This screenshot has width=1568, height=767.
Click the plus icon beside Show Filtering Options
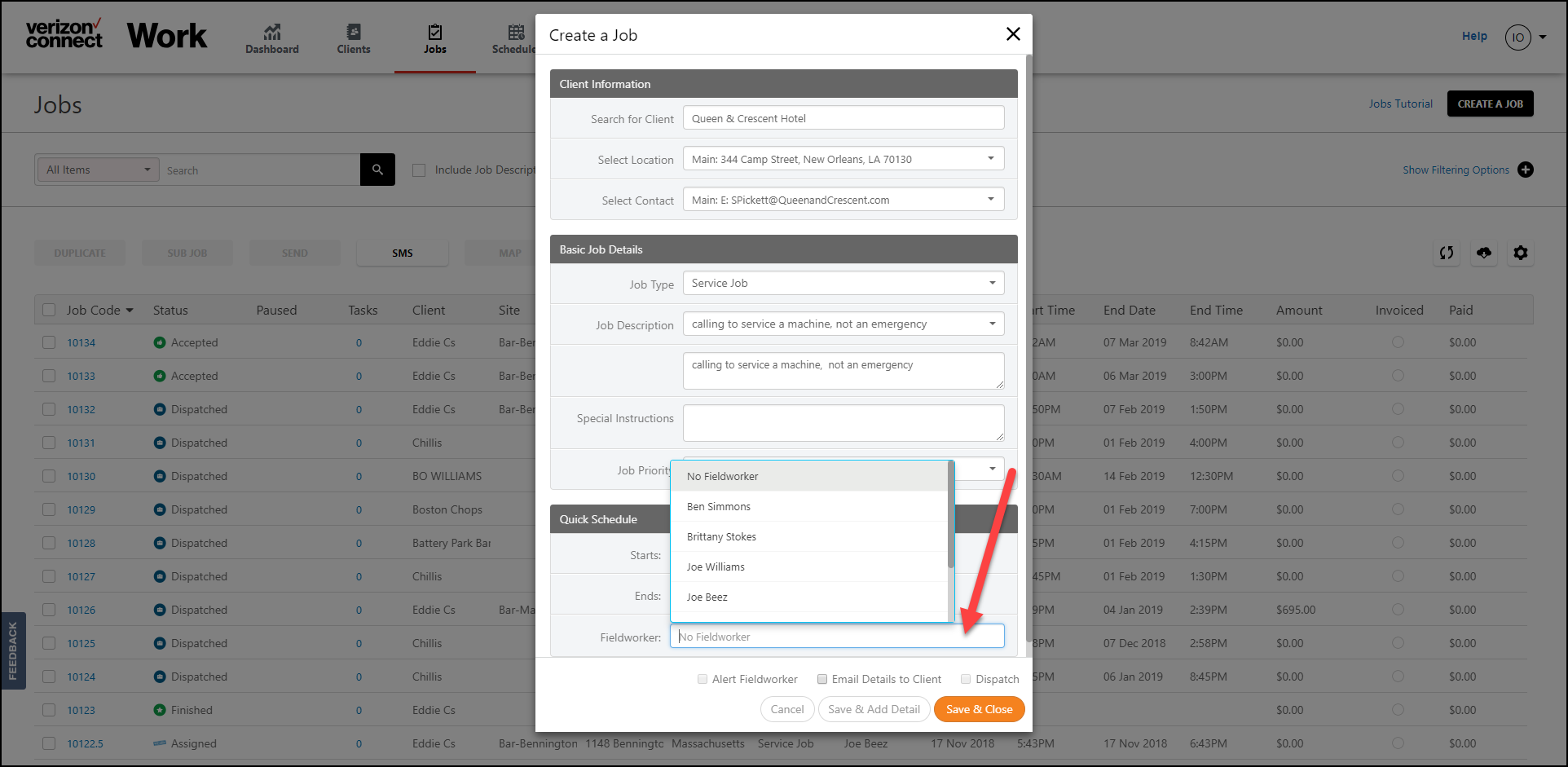click(1526, 170)
